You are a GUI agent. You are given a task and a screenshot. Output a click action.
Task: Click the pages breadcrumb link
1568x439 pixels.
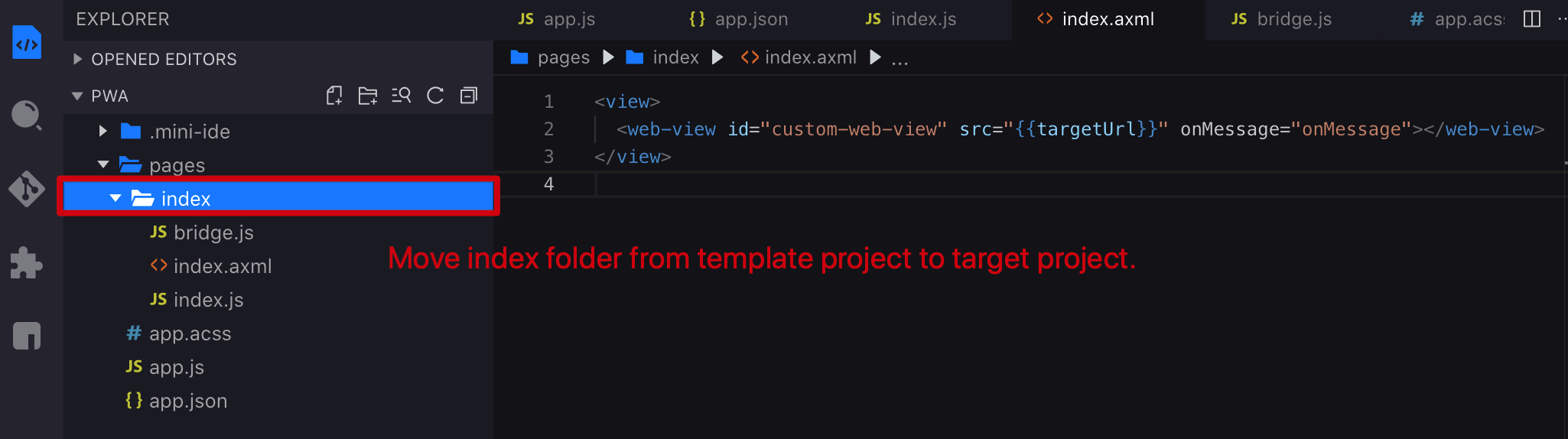click(x=563, y=57)
